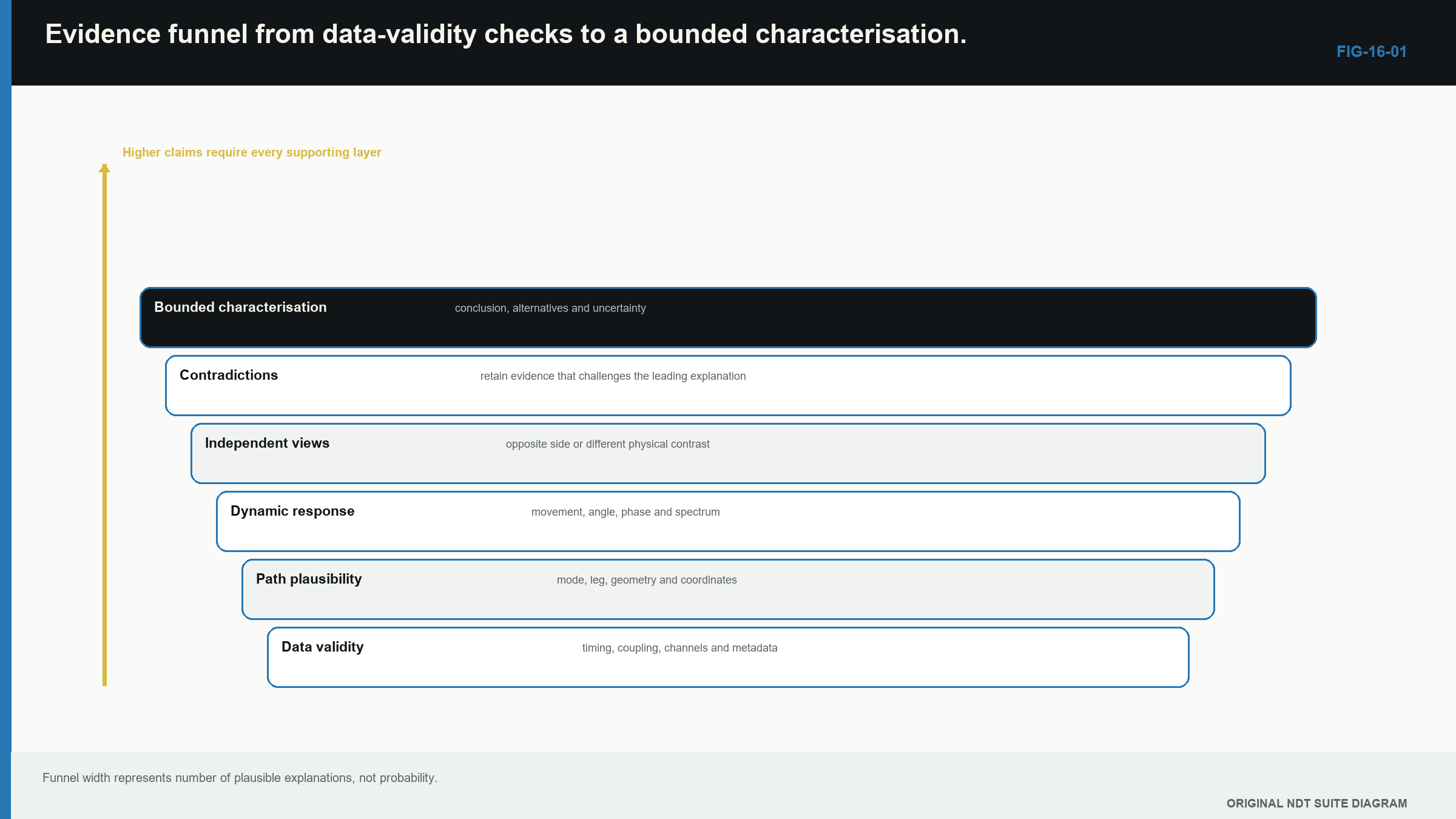Click 'timing, coupling, channels and metadata' text

coord(679,648)
